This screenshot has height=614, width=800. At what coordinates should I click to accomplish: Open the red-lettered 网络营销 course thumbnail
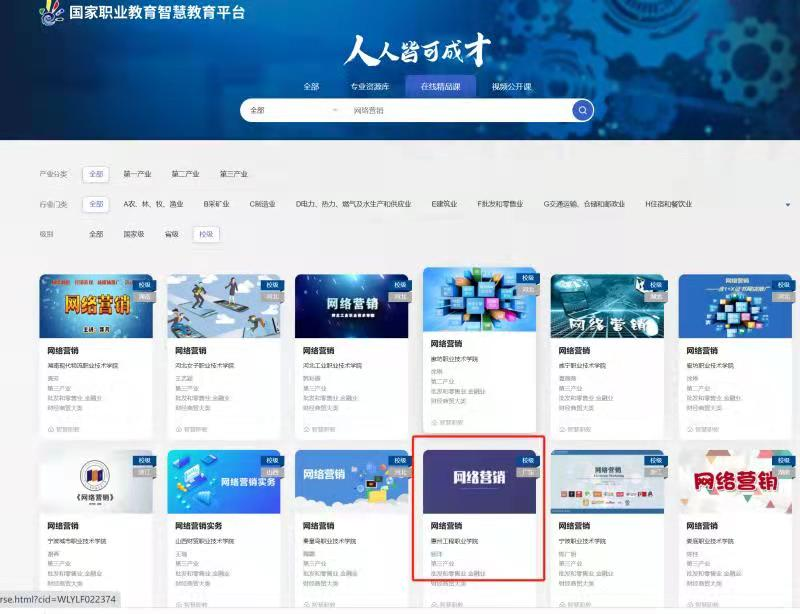tap(735, 482)
